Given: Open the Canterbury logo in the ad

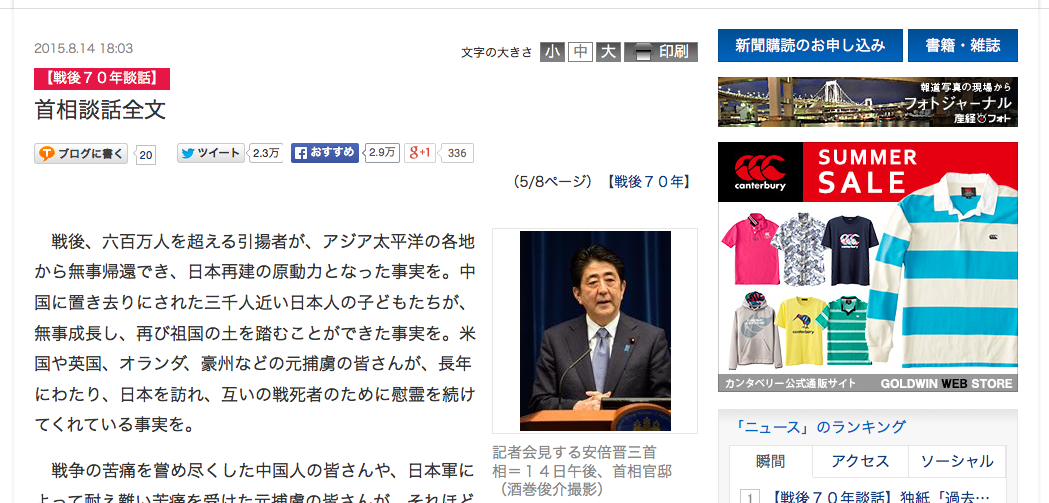Looking at the screenshot, I should (760, 173).
